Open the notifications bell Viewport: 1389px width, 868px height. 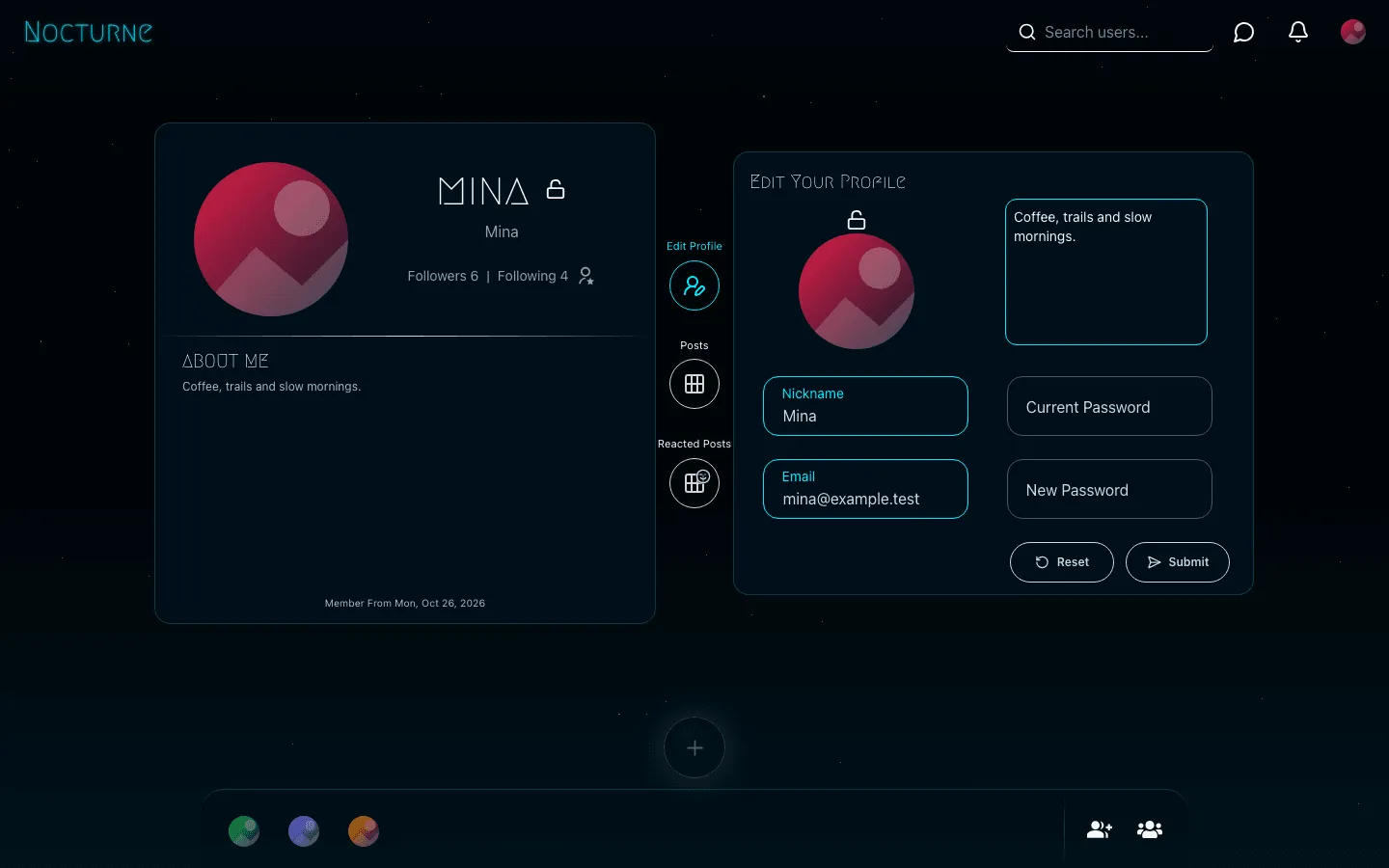(x=1298, y=32)
